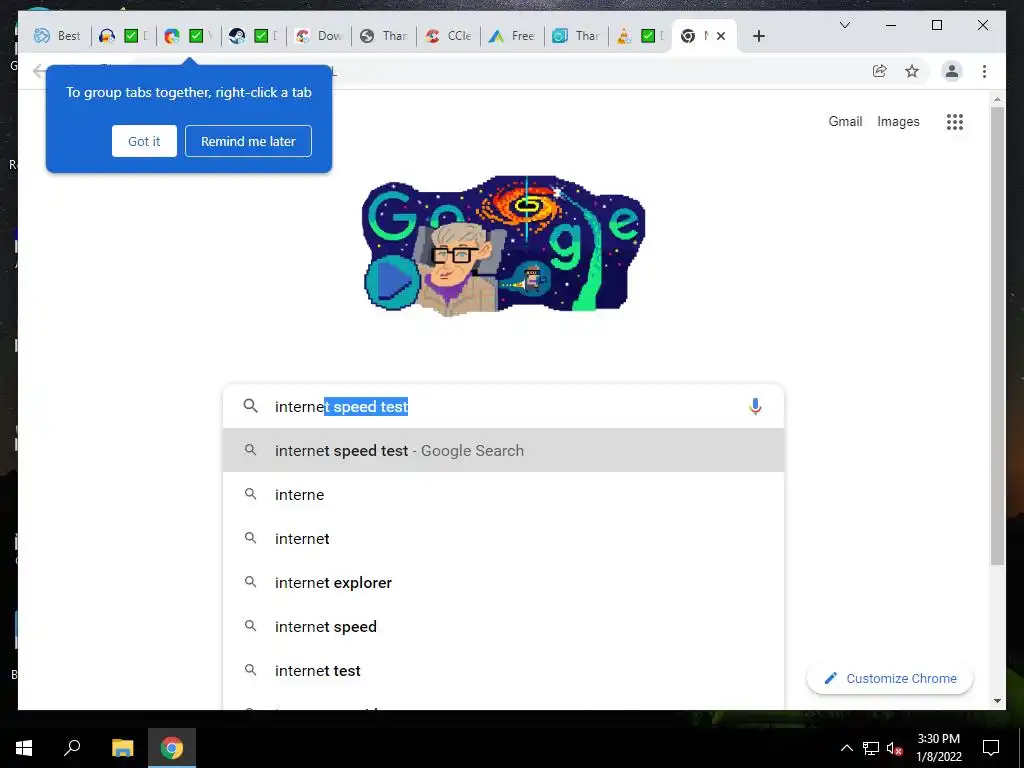Dismiss tab group tip with Got it

coord(144,141)
